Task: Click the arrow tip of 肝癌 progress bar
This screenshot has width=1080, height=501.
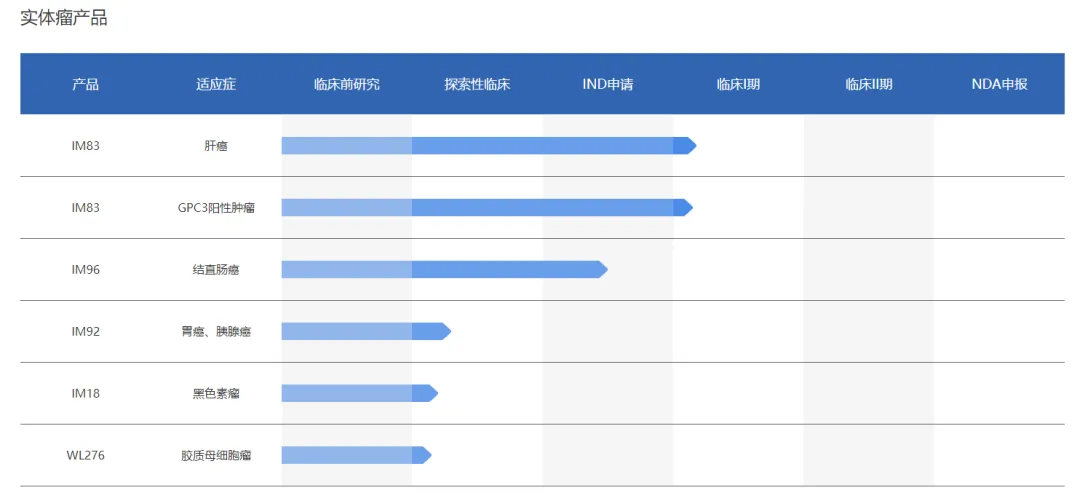Action: point(686,146)
